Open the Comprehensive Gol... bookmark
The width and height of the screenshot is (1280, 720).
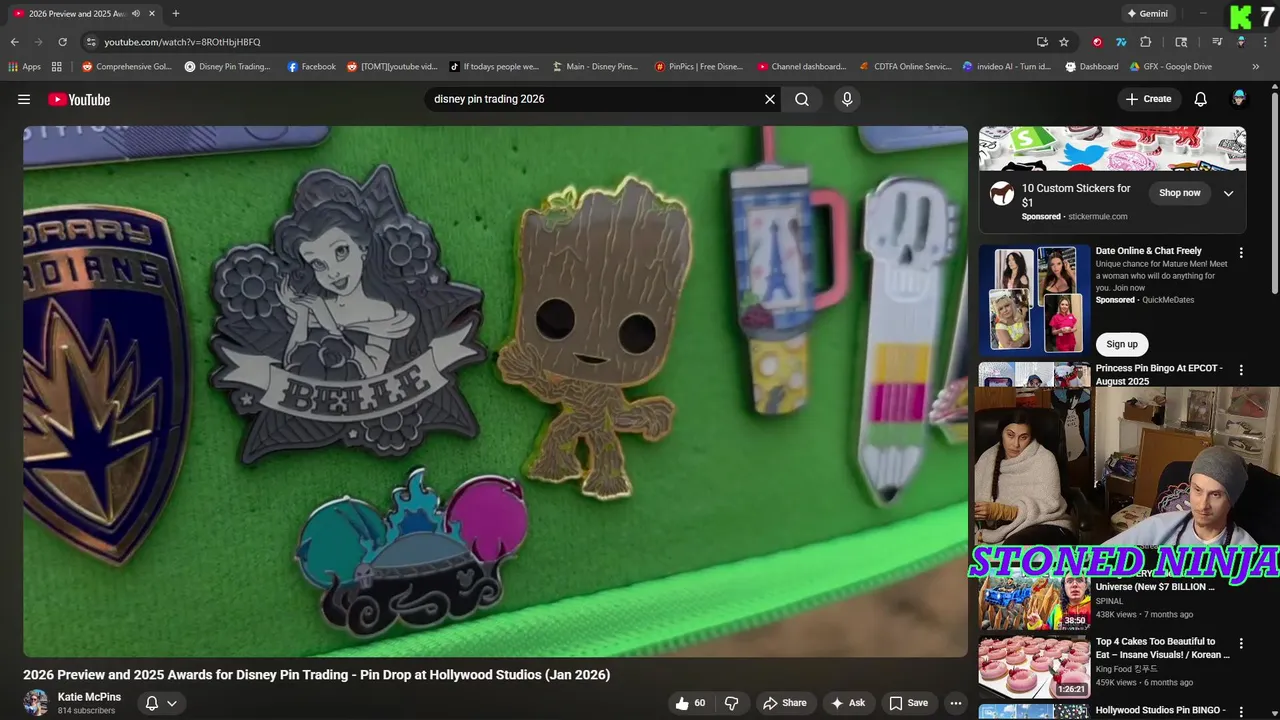[127, 66]
